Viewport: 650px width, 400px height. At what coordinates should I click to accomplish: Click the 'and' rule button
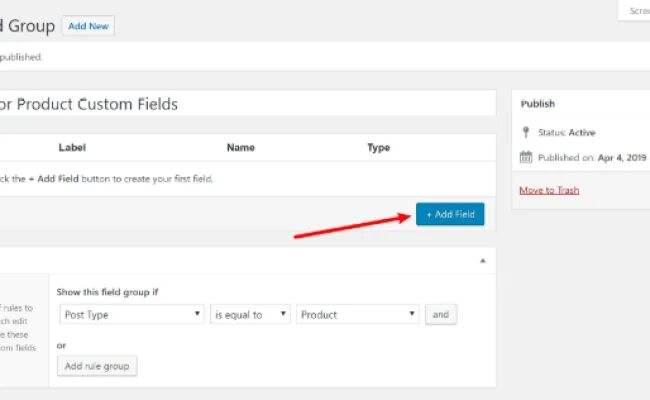[x=440, y=314]
